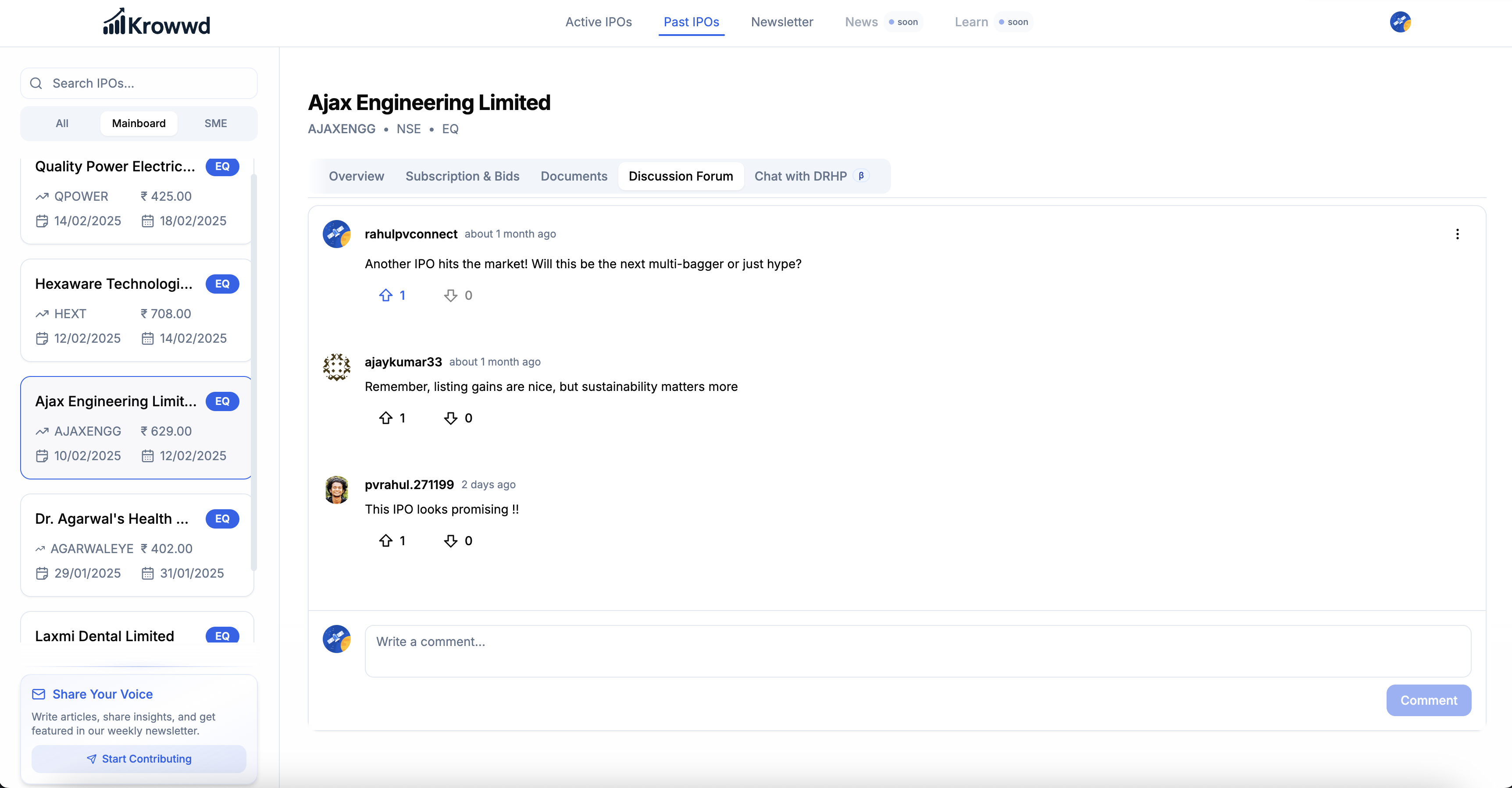Switch to the Subscription & Bids tab

[x=462, y=176]
